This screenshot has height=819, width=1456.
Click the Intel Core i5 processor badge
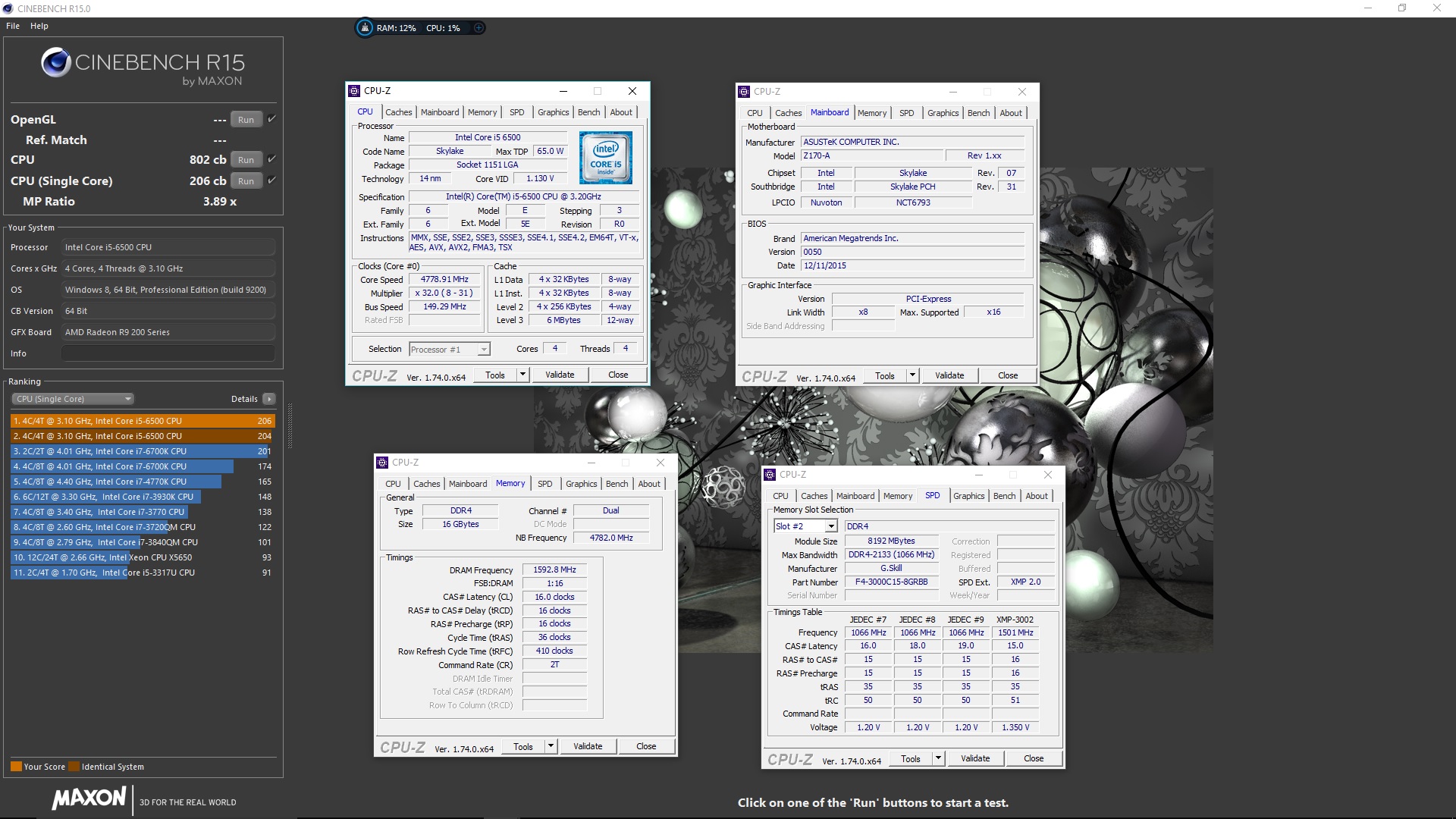coord(605,158)
